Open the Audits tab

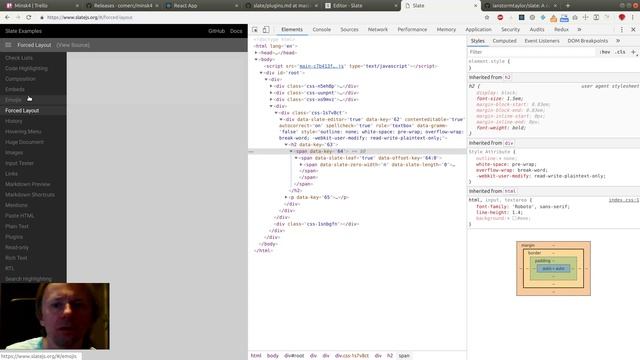click(x=537, y=30)
